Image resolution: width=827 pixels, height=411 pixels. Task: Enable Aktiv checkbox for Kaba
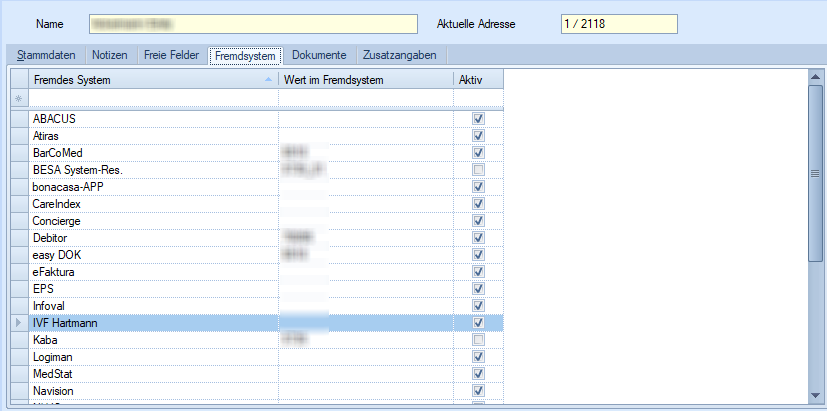[478, 340]
